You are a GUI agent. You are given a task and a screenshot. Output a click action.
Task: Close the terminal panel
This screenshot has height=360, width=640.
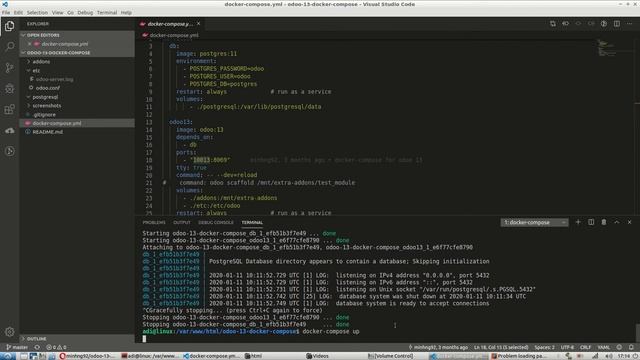(x=629, y=222)
